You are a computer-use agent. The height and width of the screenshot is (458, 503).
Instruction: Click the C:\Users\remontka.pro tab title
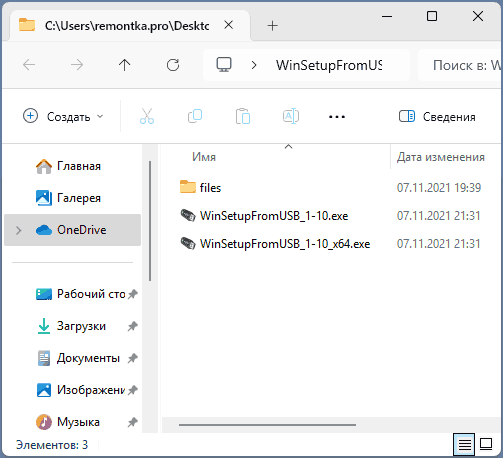[127, 26]
